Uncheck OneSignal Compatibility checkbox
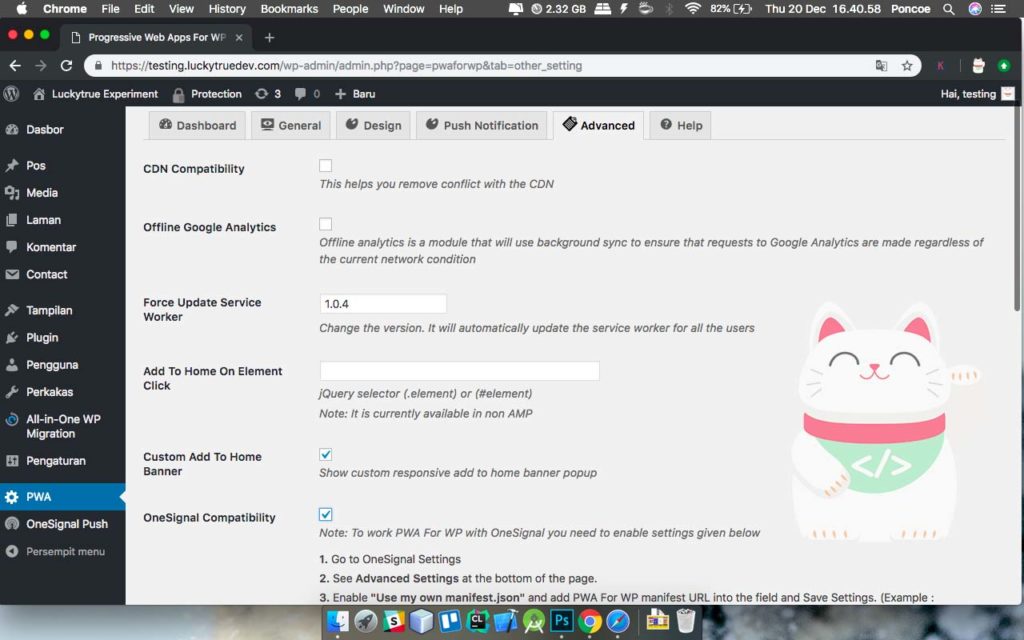Viewport: 1024px width, 640px height. click(325, 515)
